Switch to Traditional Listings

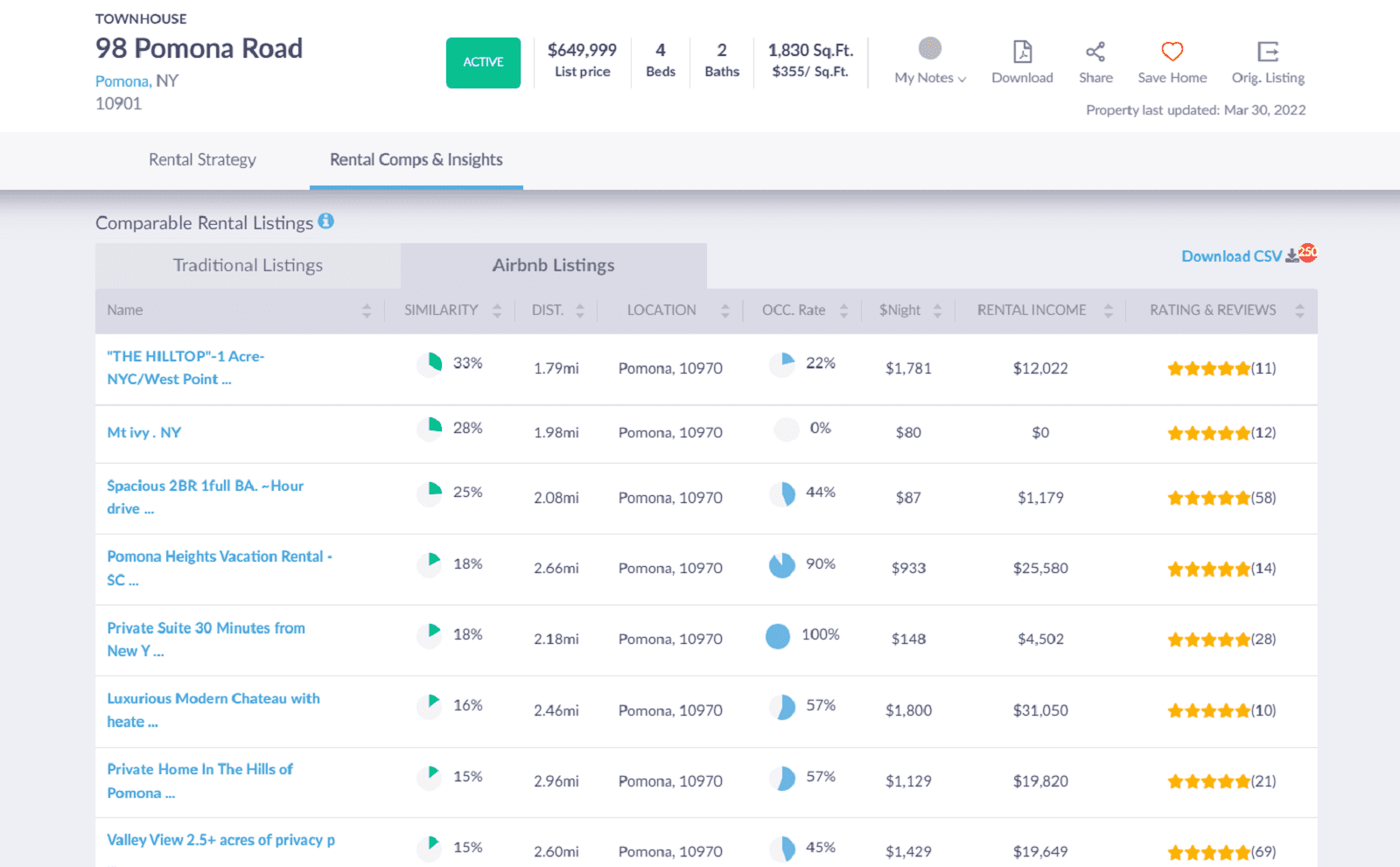[x=248, y=265]
